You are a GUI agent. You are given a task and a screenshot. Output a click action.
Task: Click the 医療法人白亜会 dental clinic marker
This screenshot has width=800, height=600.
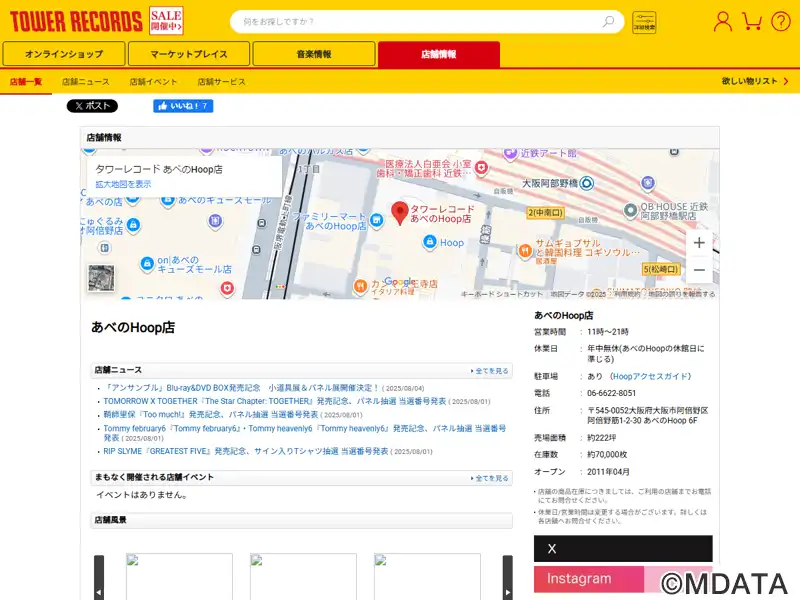(x=481, y=167)
